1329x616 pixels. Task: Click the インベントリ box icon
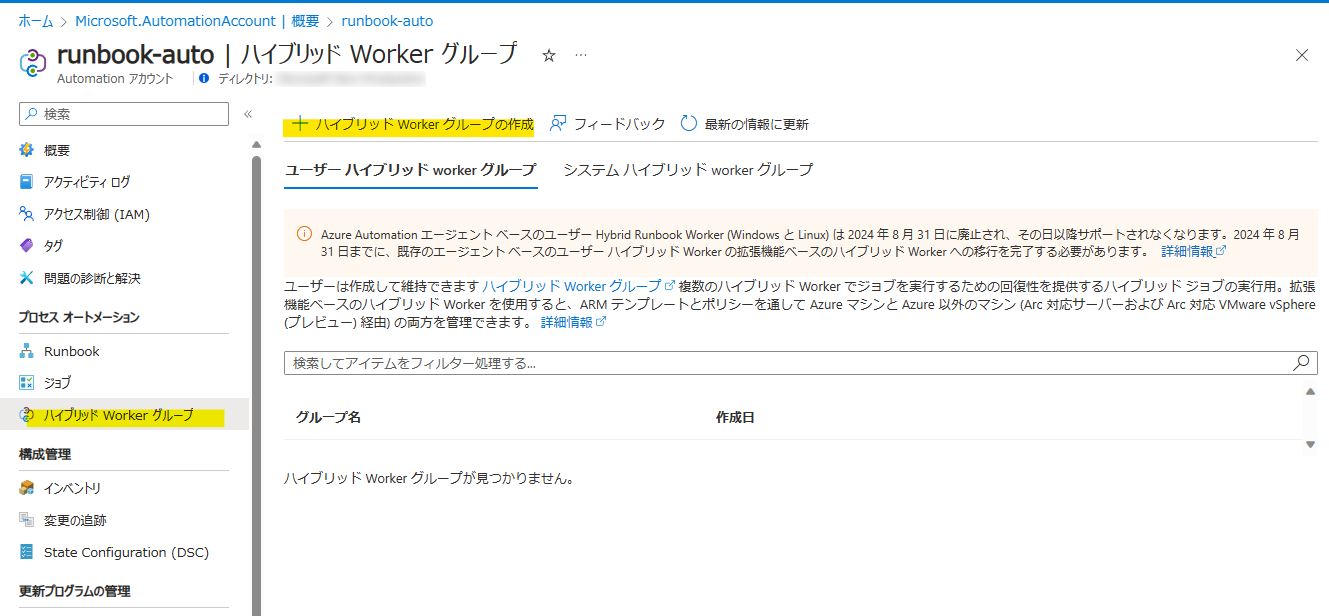pyautogui.click(x=27, y=488)
